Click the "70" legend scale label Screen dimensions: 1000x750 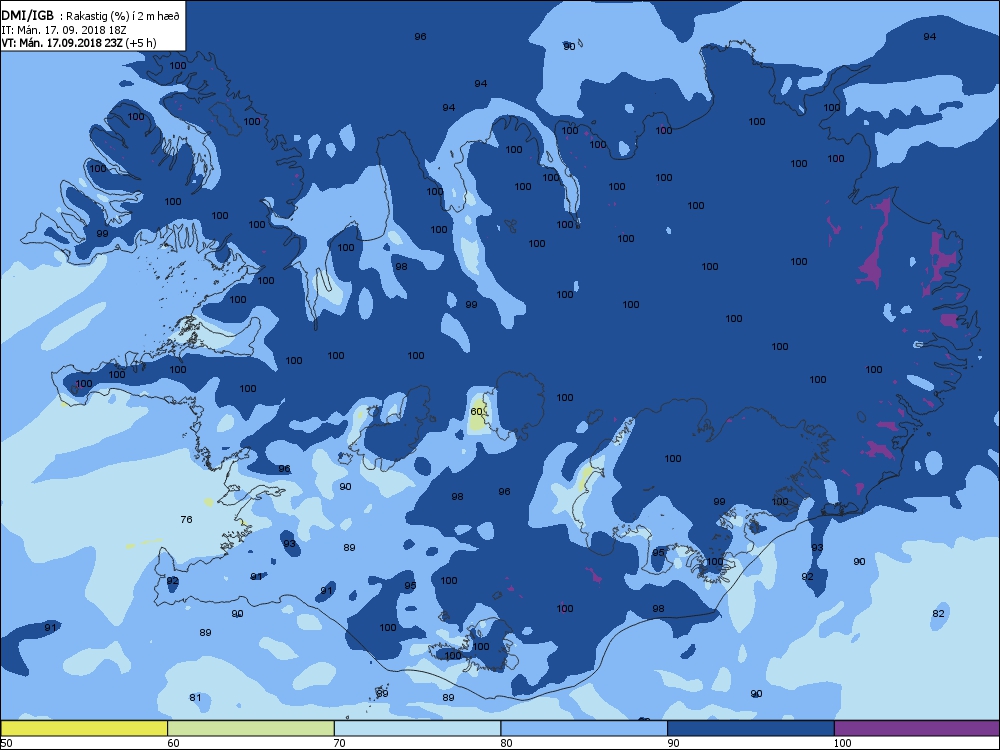tap(340, 743)
